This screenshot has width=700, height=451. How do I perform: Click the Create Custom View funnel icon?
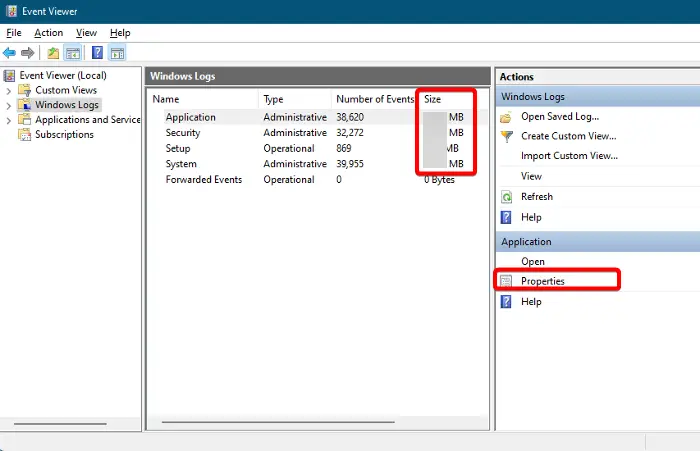507,136
